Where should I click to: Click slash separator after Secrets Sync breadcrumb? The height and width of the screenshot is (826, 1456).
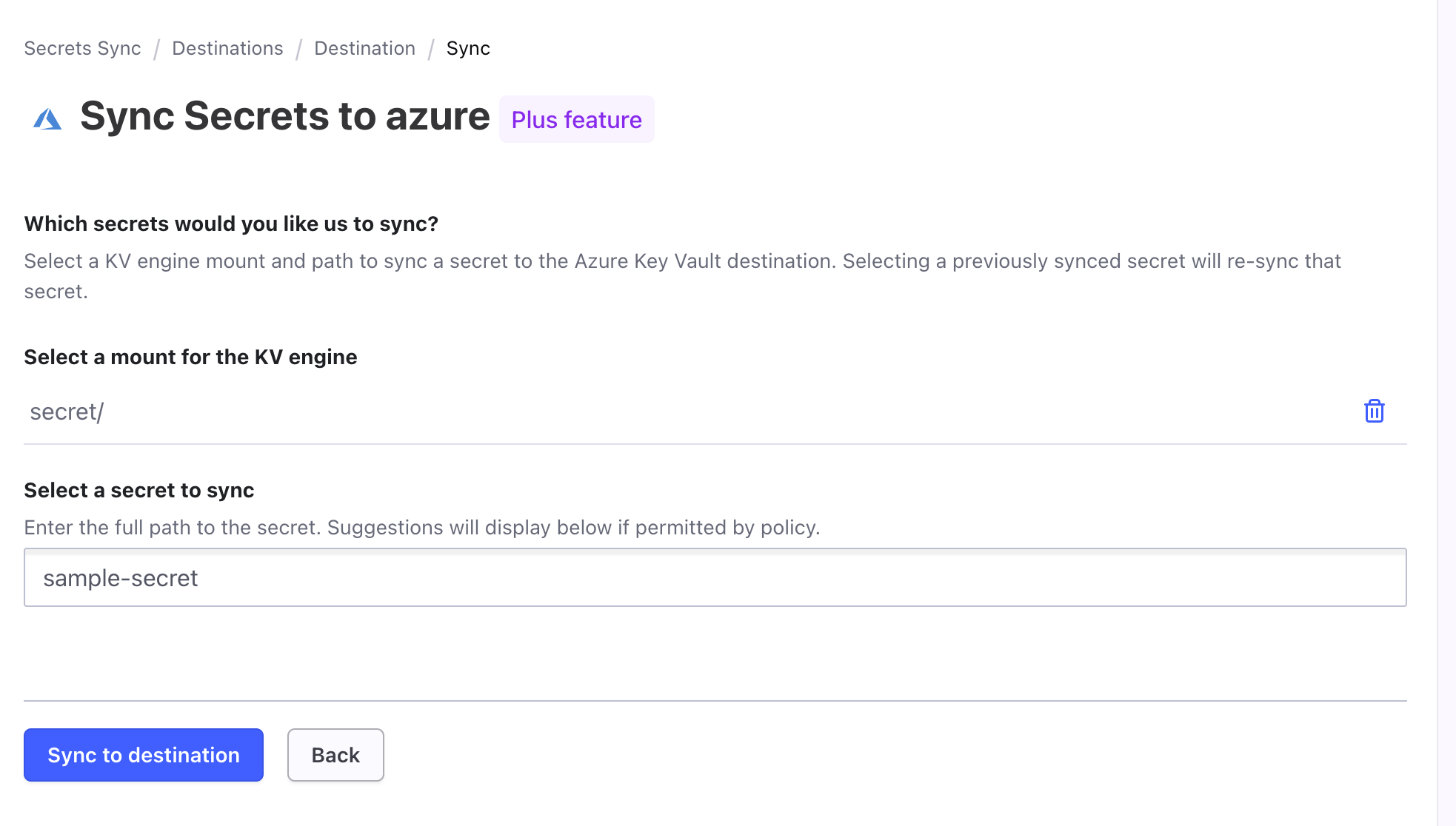coord(156,49)
